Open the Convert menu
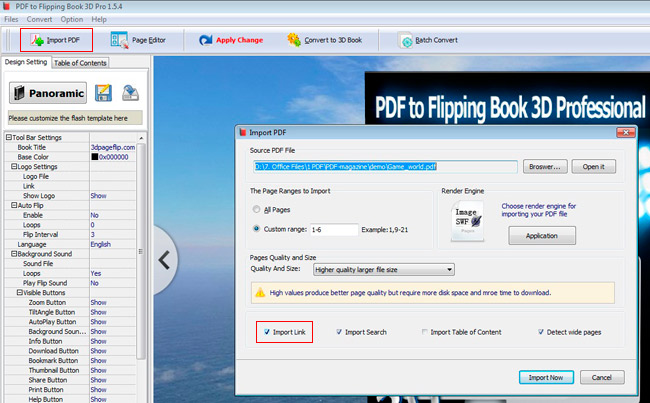The width and height of the screenshot is (650, 403). (x=39, y=19)
